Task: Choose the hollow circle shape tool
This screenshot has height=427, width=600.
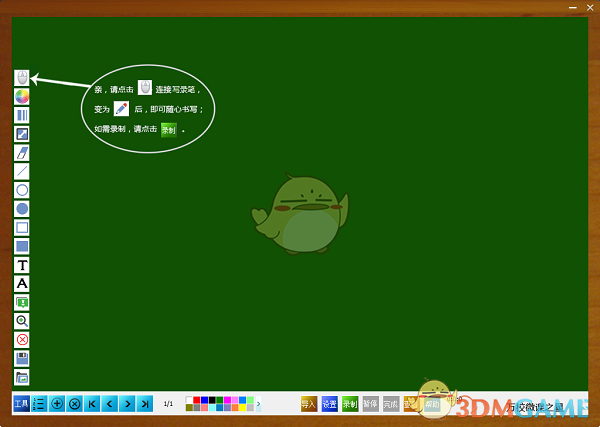Action: (22, 190)
